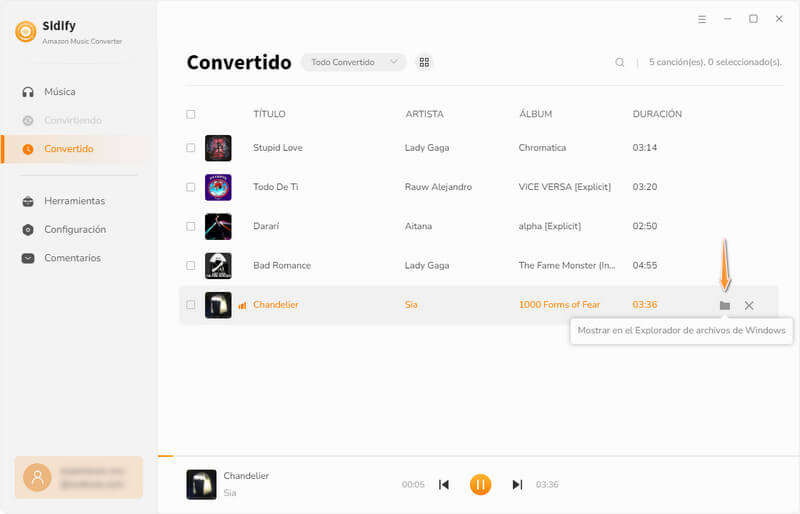Click the 04:55 duration cell

645,265
